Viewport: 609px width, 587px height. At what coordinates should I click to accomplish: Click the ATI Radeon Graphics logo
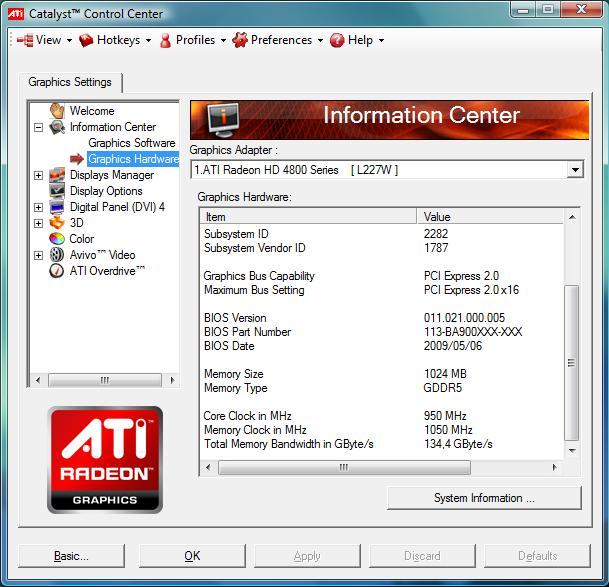coord(105,460)
